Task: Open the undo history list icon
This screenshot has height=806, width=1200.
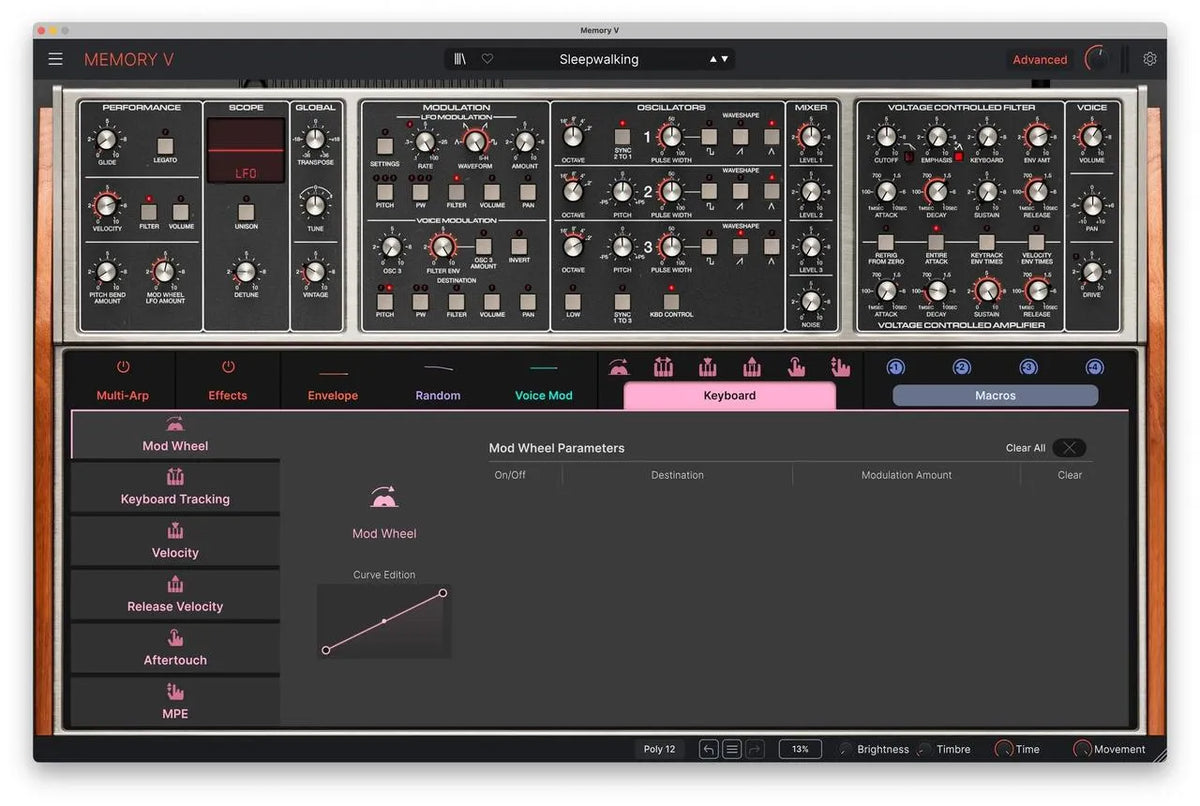Action: coord(732,749)
